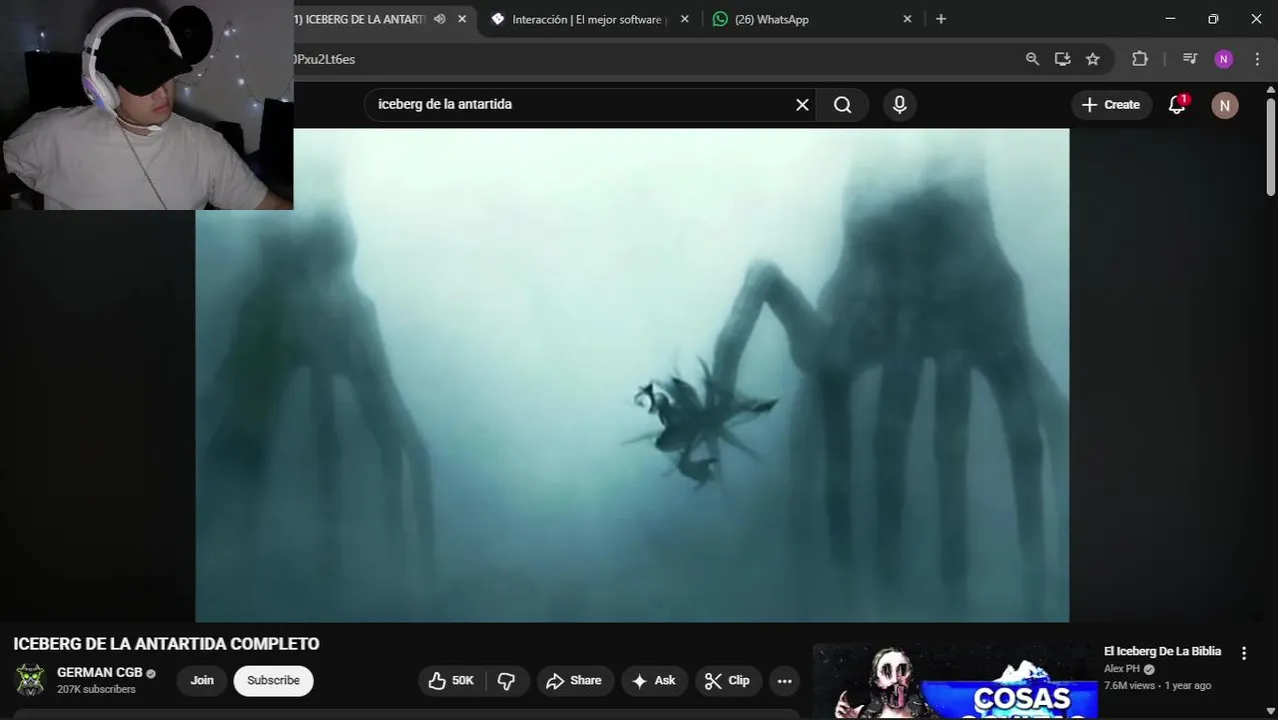Viewport: 1278px width, 720px height.
Task: Share the video
Action: 574,681
